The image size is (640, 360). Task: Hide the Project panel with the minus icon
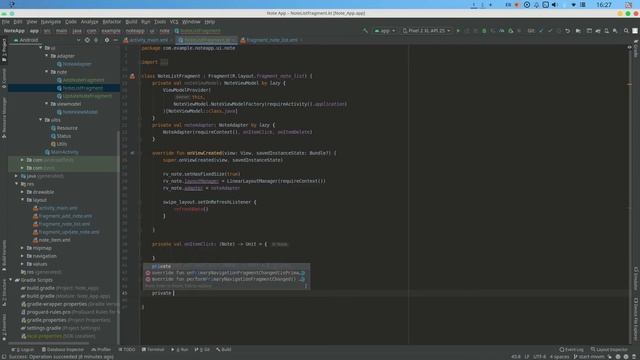click(116, 40)
